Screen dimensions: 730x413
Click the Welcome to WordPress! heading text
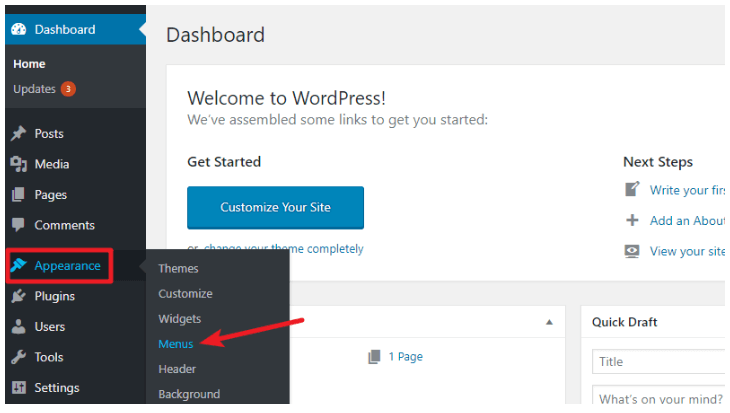(286, 98)
